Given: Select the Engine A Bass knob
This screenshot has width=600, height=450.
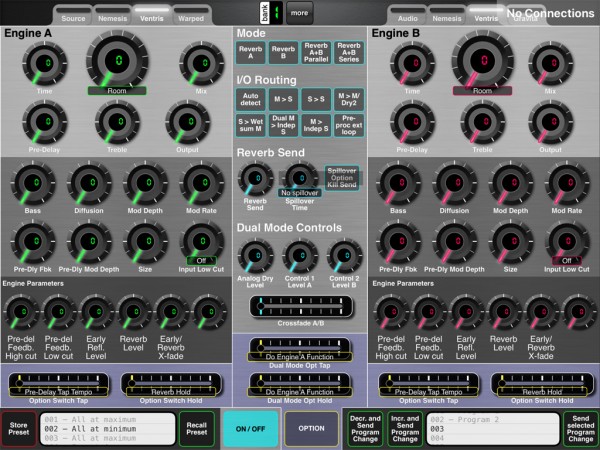Looking at the screenshot, I should click(x=33, y=183).
